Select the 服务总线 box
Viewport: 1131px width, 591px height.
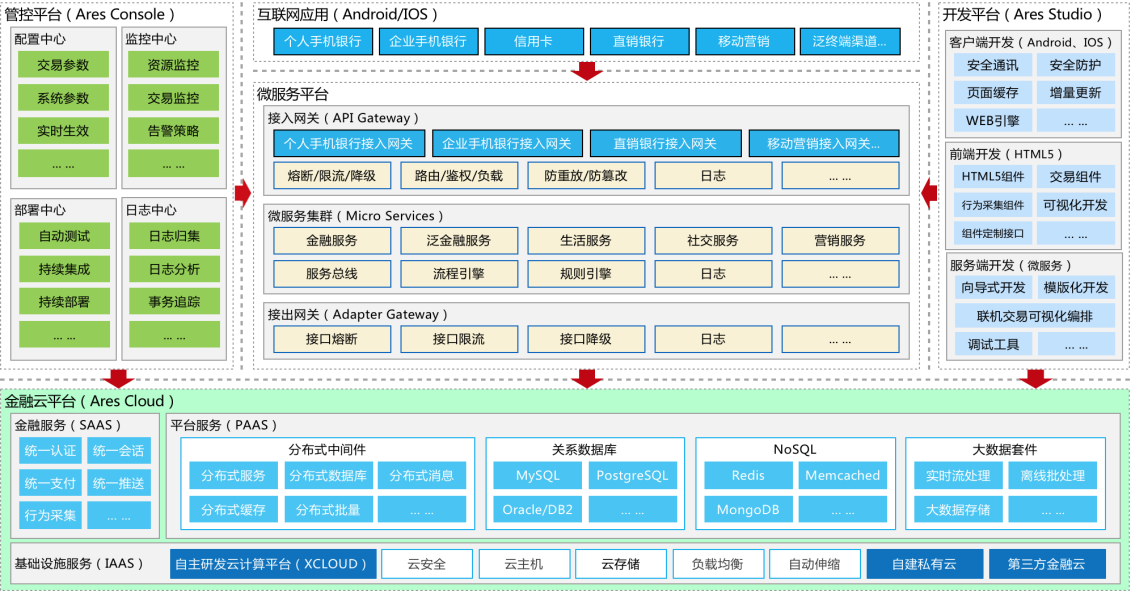332,273
